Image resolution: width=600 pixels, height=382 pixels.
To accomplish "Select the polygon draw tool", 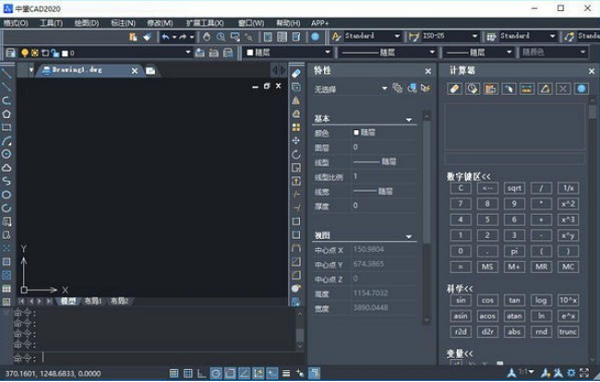I will pyautogui.click(x=7, y=114).
